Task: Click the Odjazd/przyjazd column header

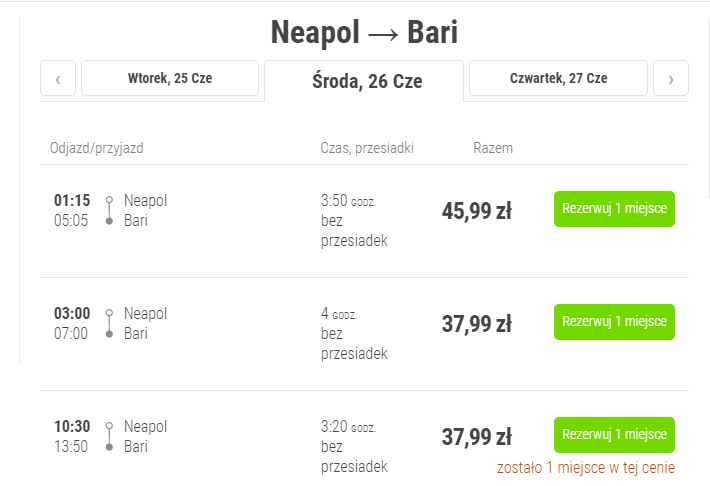Action: (x=97, y=148)
